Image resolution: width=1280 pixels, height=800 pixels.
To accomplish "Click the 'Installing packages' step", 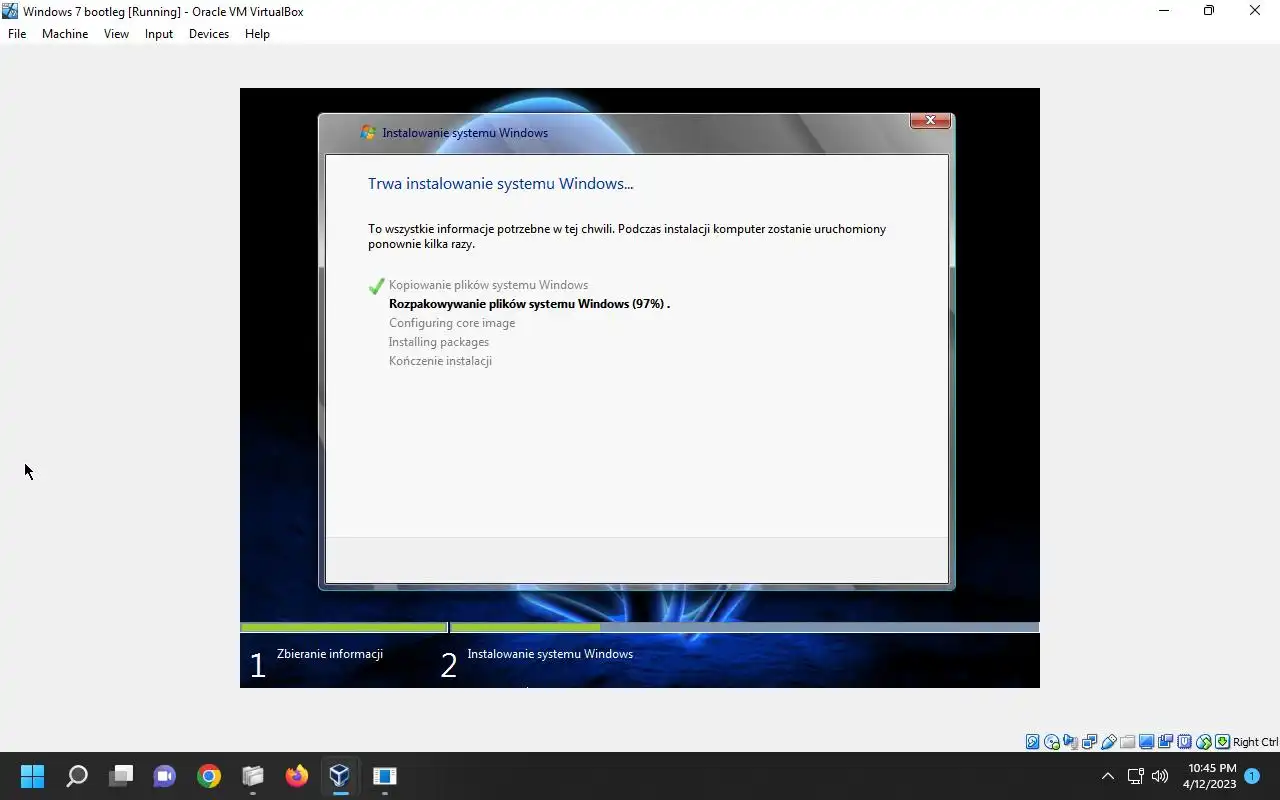I will 439,342.
